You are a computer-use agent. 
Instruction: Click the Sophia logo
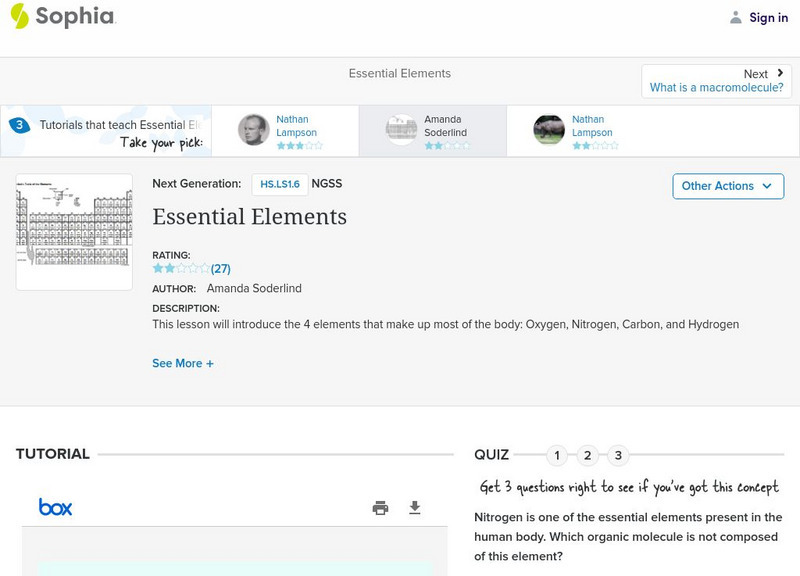(x=62, y=16)
